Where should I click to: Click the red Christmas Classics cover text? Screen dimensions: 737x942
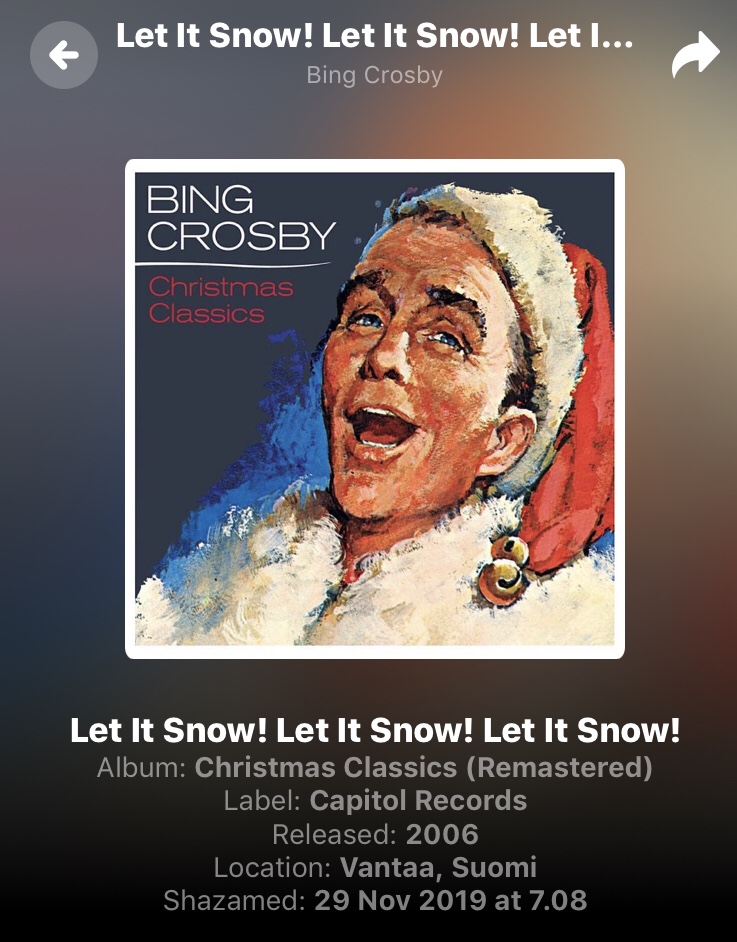click(x=220, y=300)
